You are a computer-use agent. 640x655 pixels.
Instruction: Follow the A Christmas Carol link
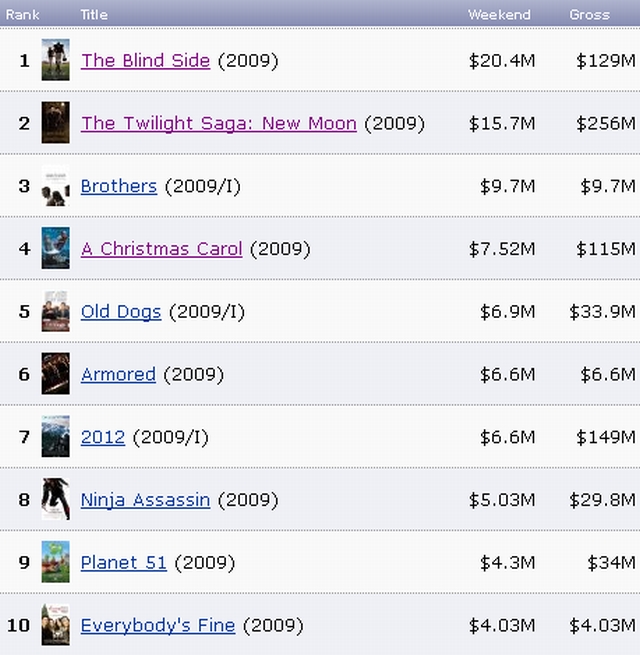[x=161, y=248]
